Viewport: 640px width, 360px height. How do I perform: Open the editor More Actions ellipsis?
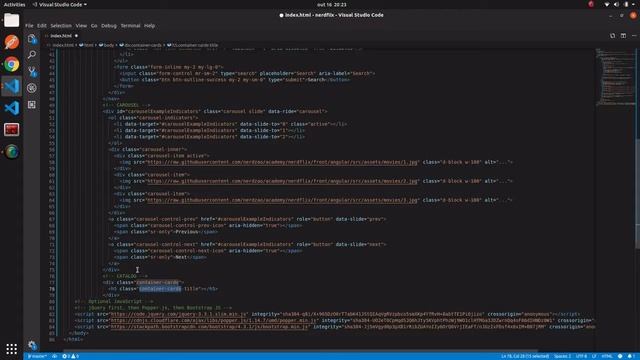pyautogui.click(x=634, y=36)
